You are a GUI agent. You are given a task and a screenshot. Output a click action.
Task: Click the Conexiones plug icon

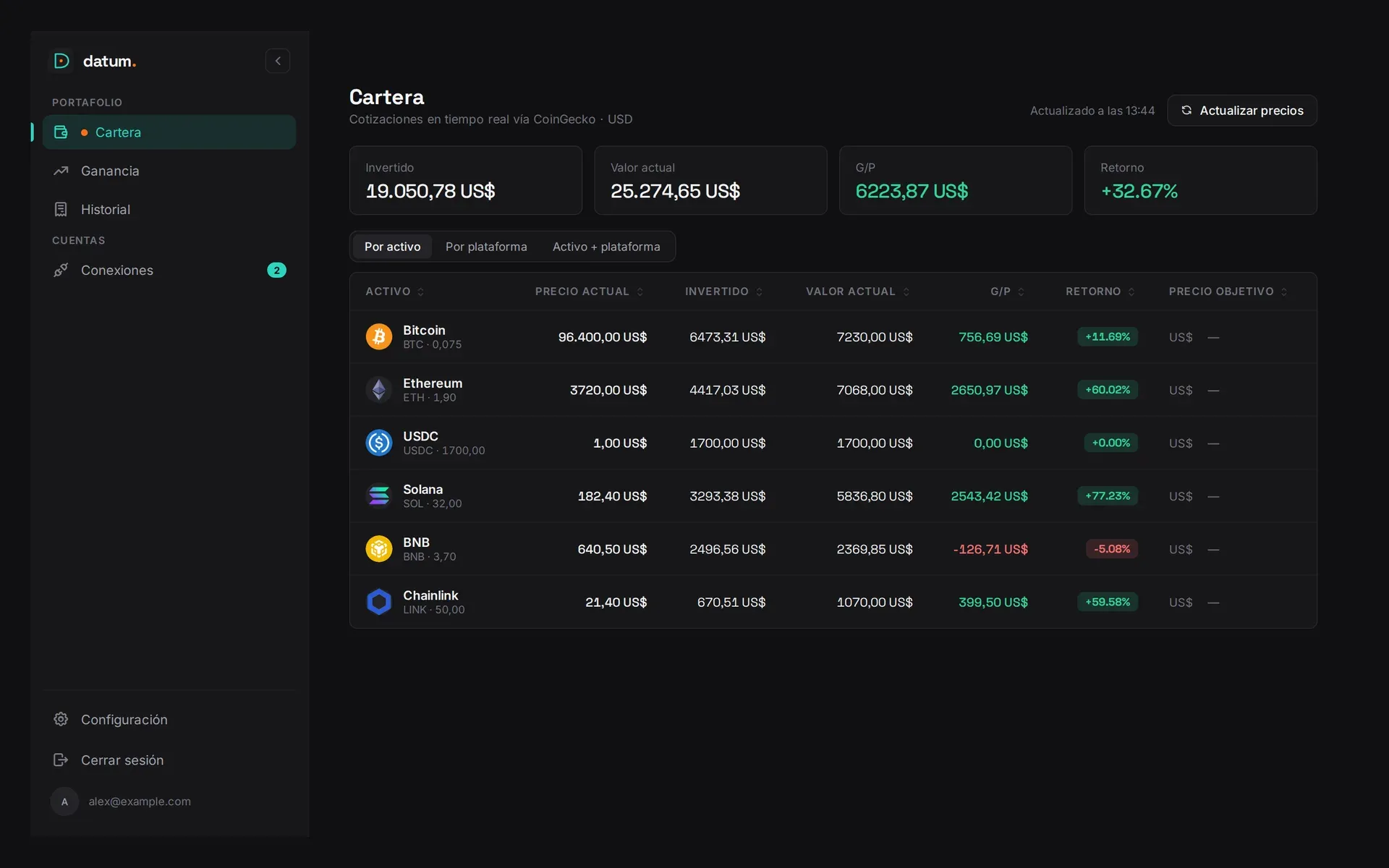(x=61, y=270)
